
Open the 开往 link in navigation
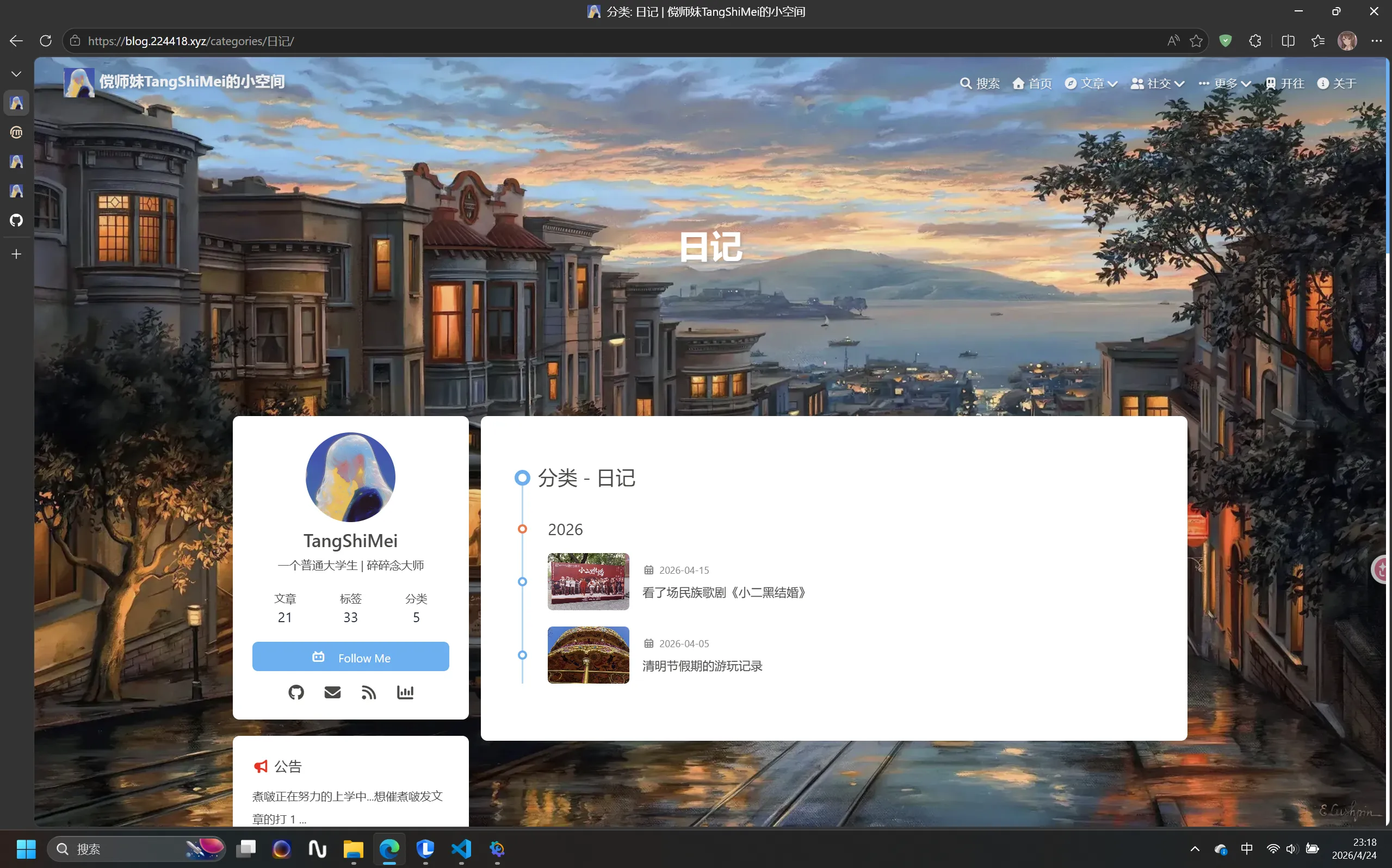pyautogui.click(x=1285, y=84)
